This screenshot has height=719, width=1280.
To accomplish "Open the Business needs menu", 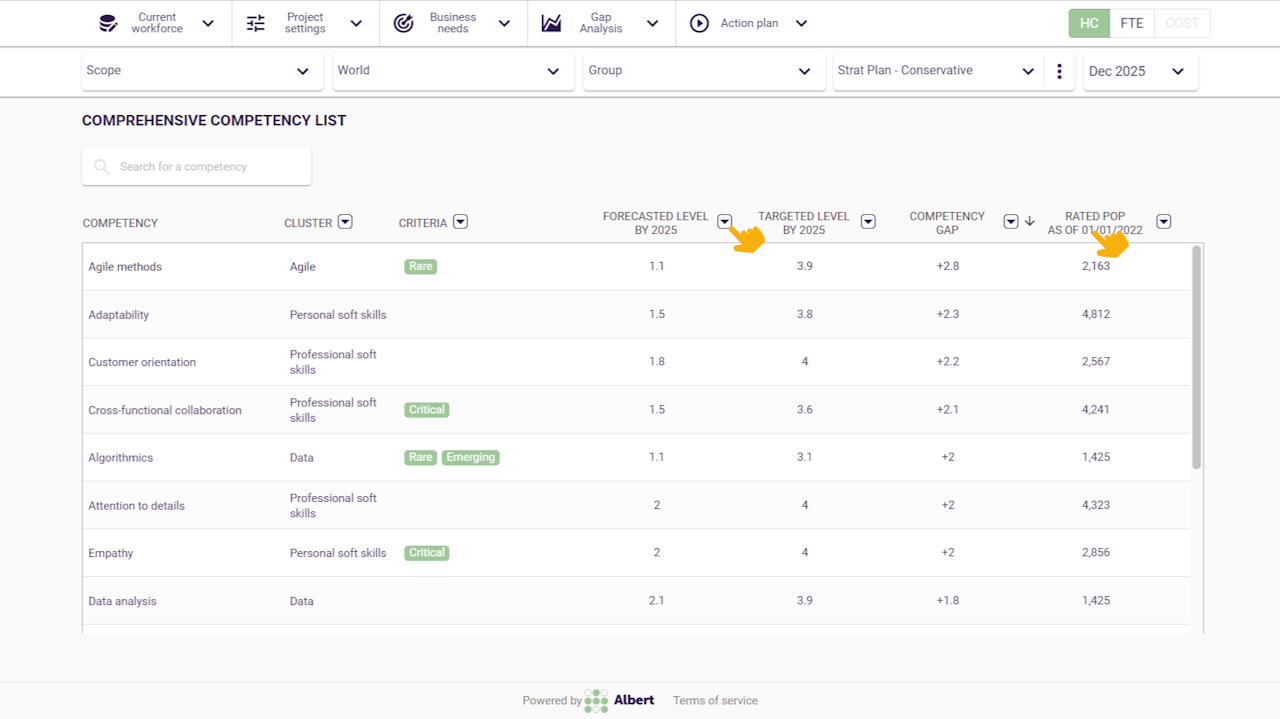I will coord(454,23).
